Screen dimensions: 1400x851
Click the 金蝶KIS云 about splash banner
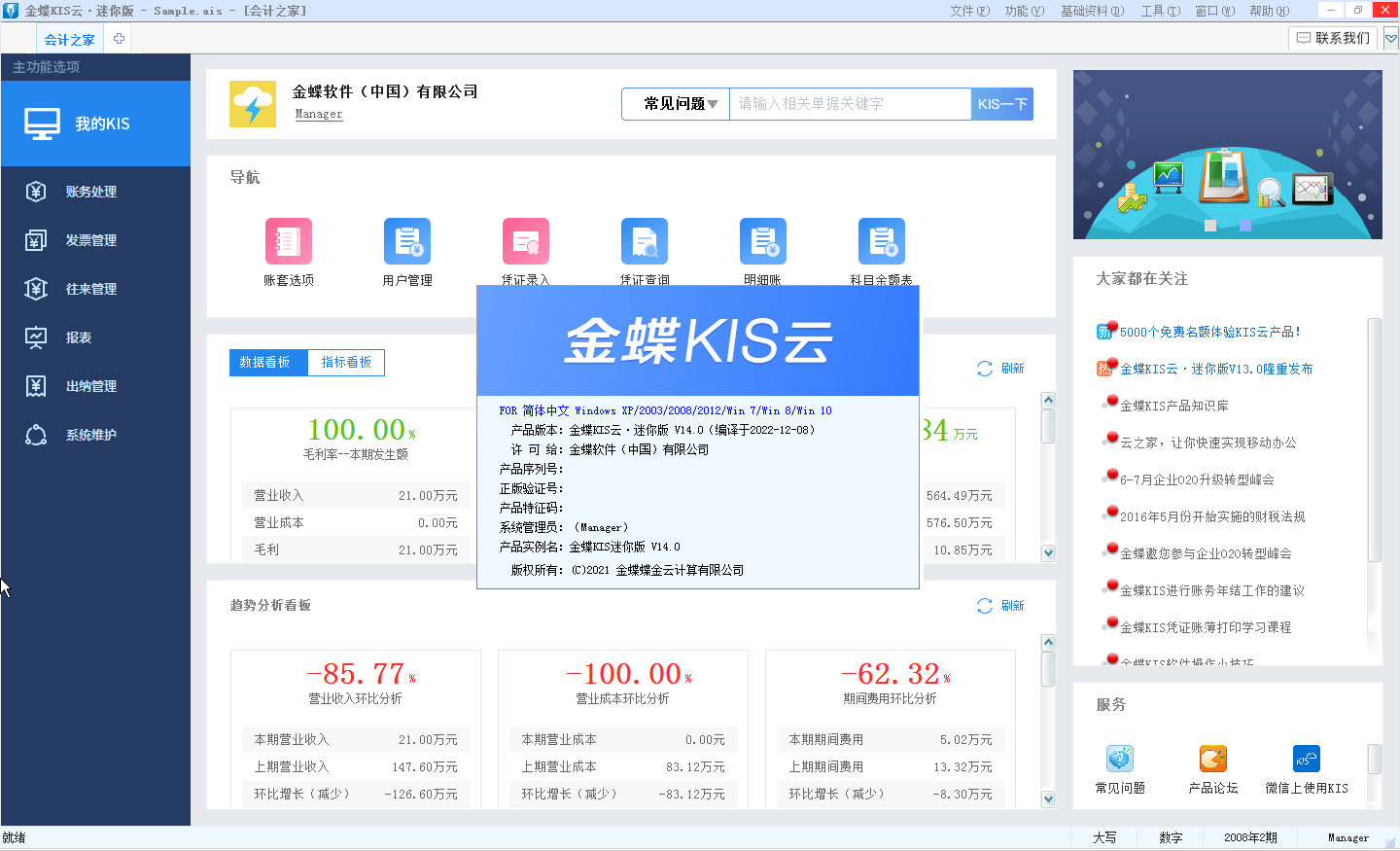point(698,340)
